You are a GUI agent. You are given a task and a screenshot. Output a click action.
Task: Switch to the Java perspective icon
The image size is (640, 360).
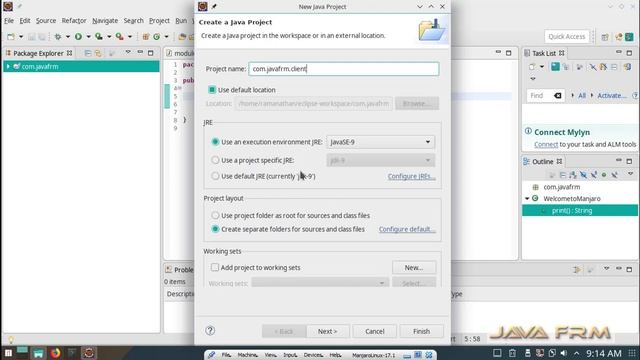(629, 37)
